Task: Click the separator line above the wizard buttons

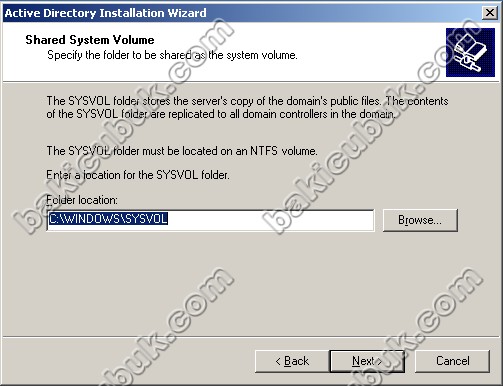Action: click(x=251, y=337)
